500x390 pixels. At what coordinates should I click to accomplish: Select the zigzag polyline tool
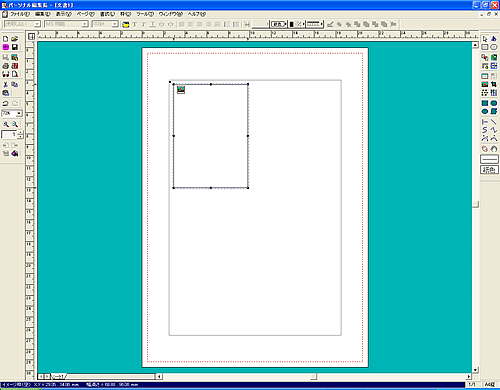494,130
